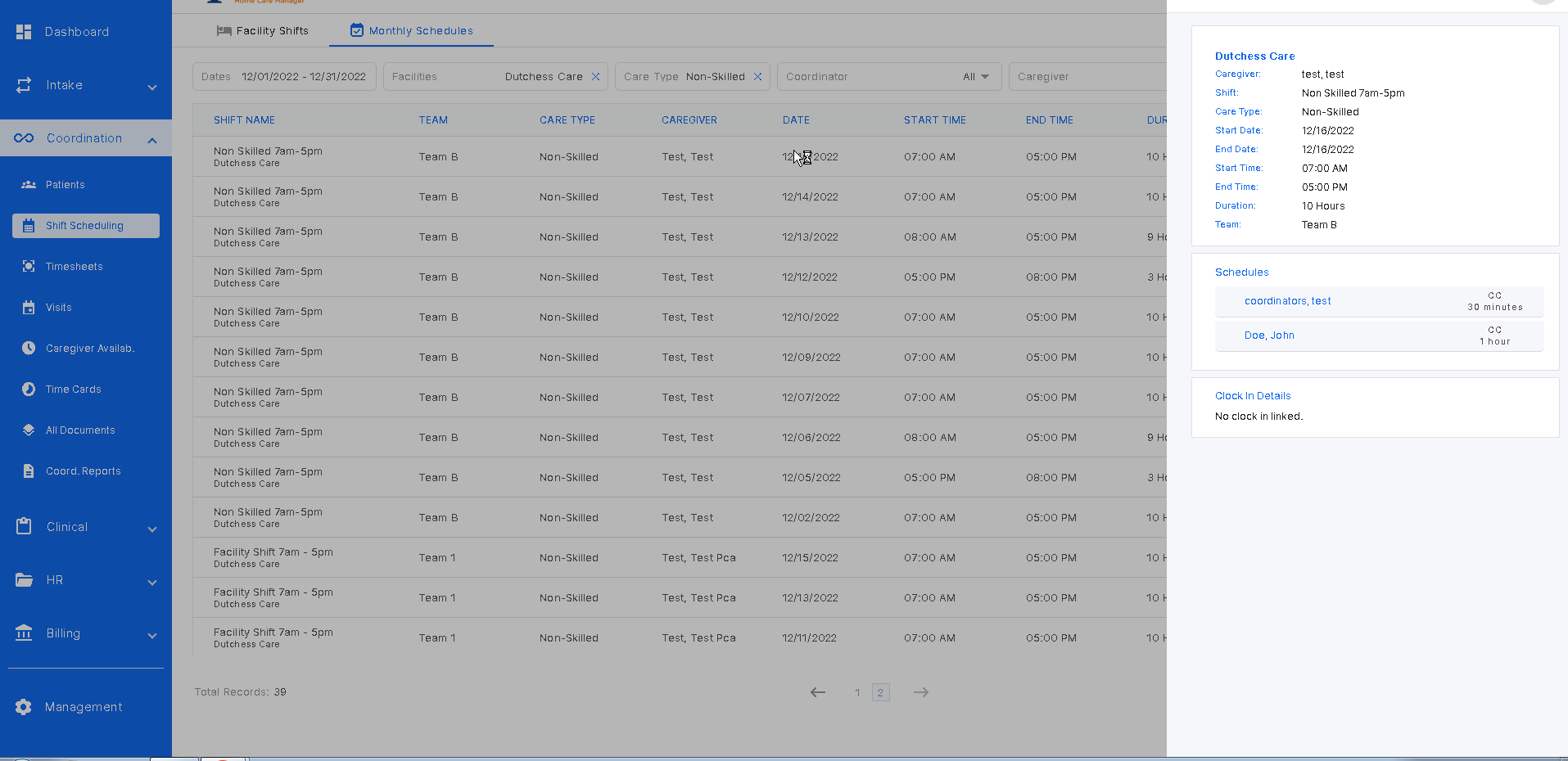Sort by END TIME column header
The width and height of the screenshot is (1568, 761).
1050,120
